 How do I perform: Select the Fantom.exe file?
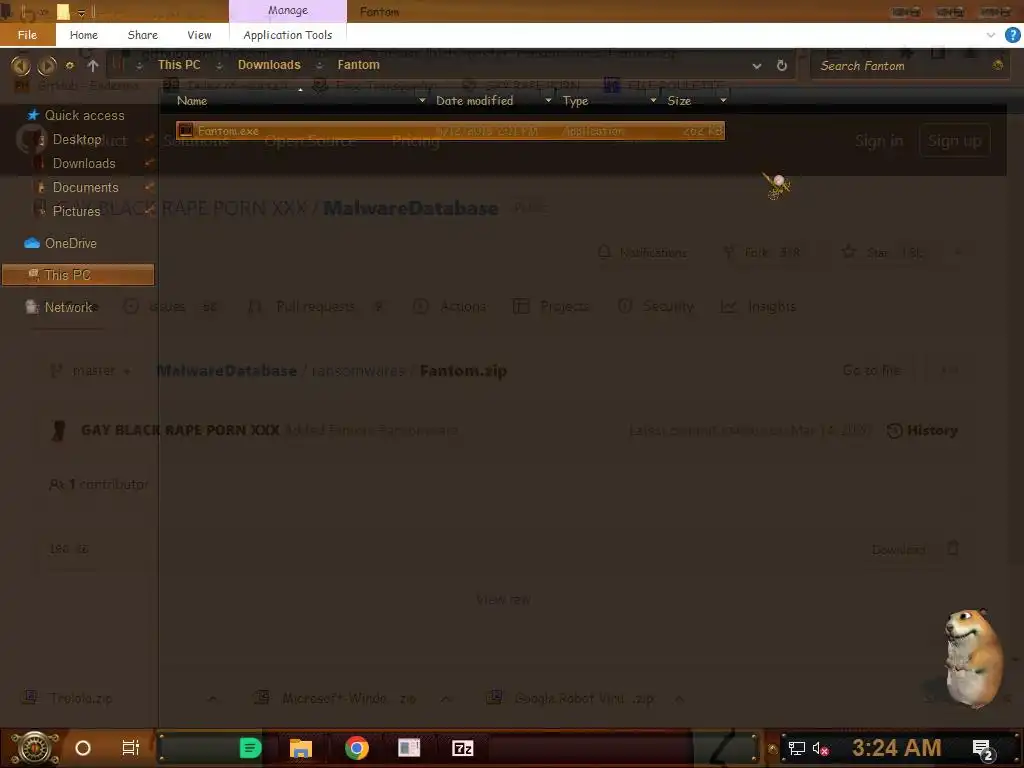[x=450, y=131]
